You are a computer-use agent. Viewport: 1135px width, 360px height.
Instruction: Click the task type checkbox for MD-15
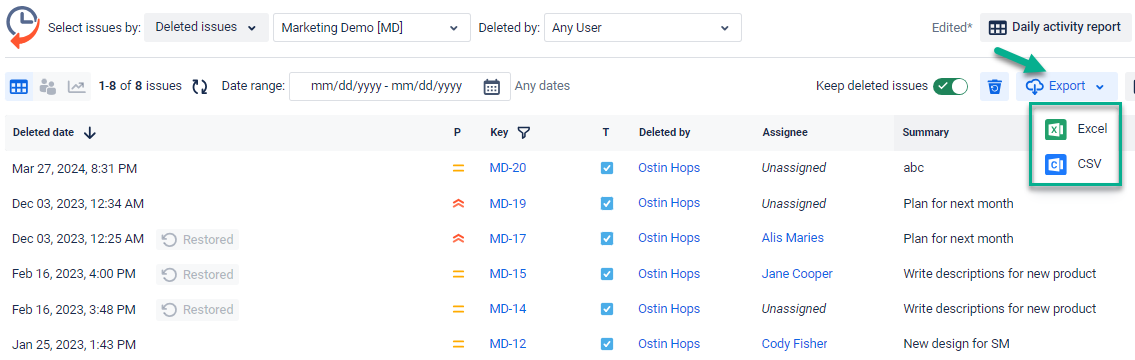(x=607, y=274)
